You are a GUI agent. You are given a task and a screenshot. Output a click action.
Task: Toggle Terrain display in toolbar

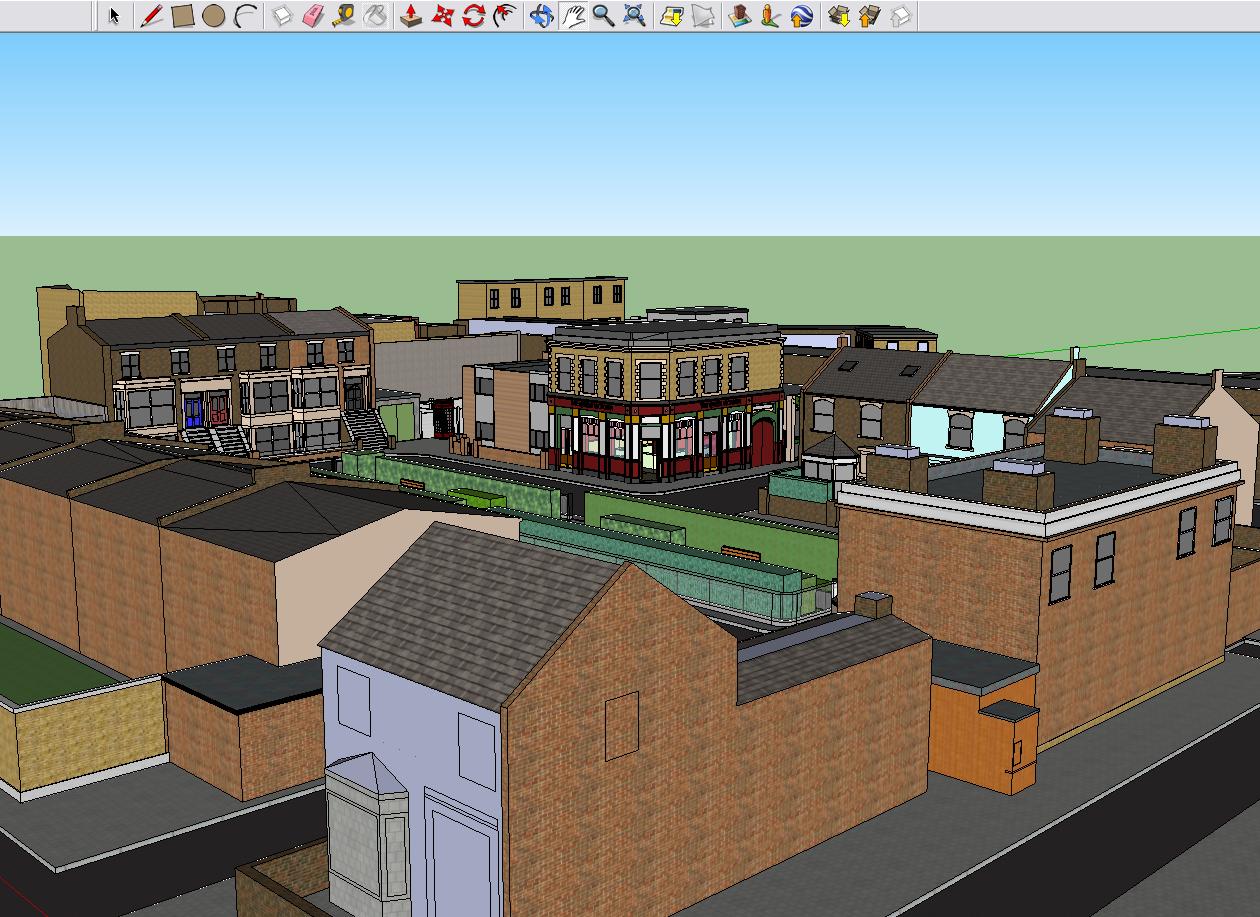click(703, 16)
